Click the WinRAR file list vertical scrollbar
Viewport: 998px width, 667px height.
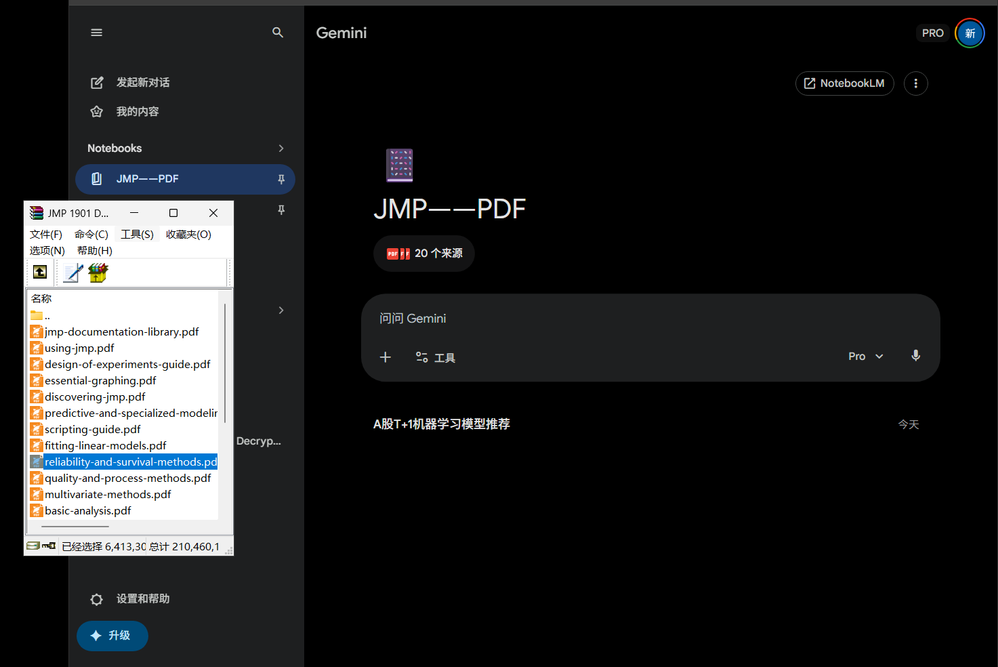225,363
